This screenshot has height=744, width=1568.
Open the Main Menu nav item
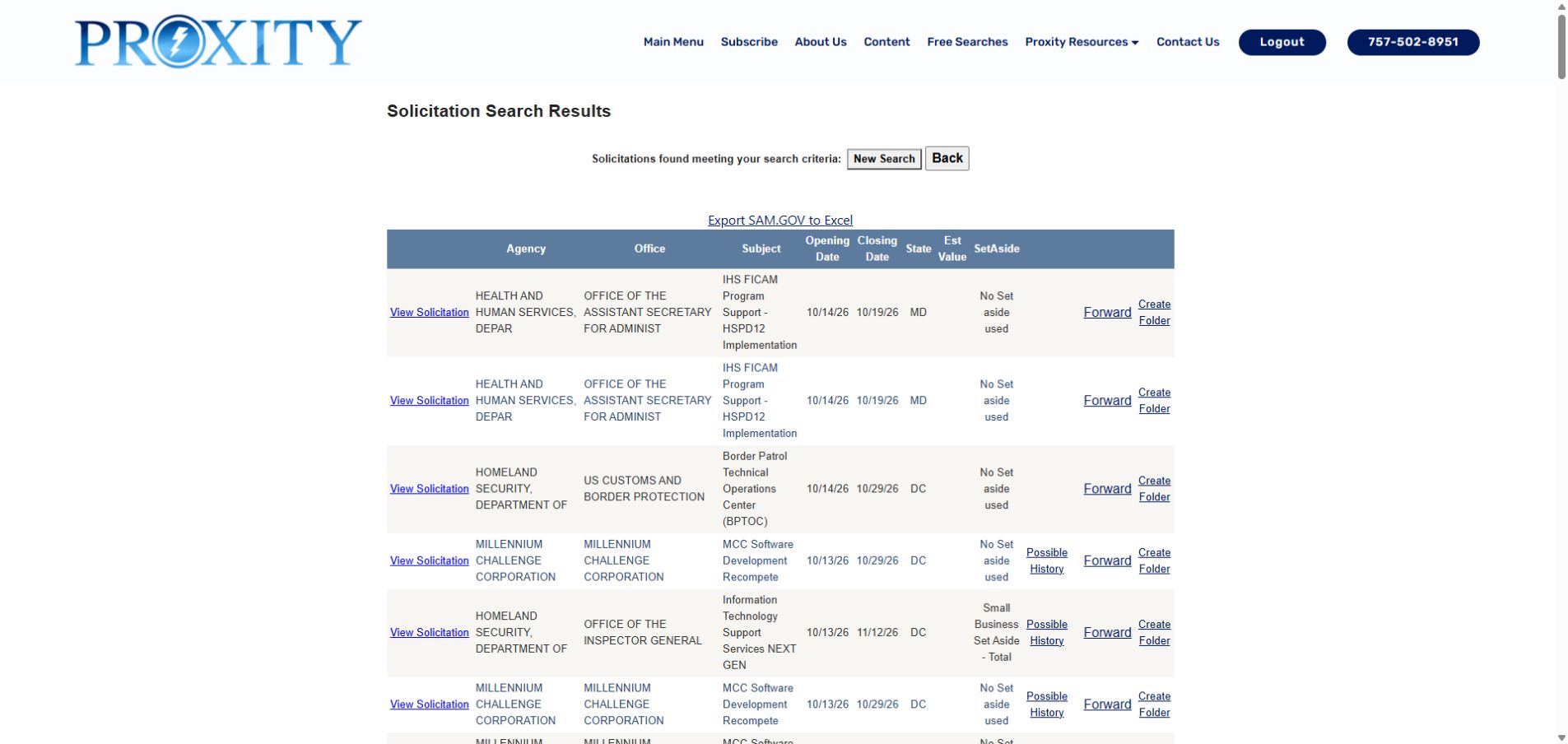pyautogui.click(x=673, y=42)
